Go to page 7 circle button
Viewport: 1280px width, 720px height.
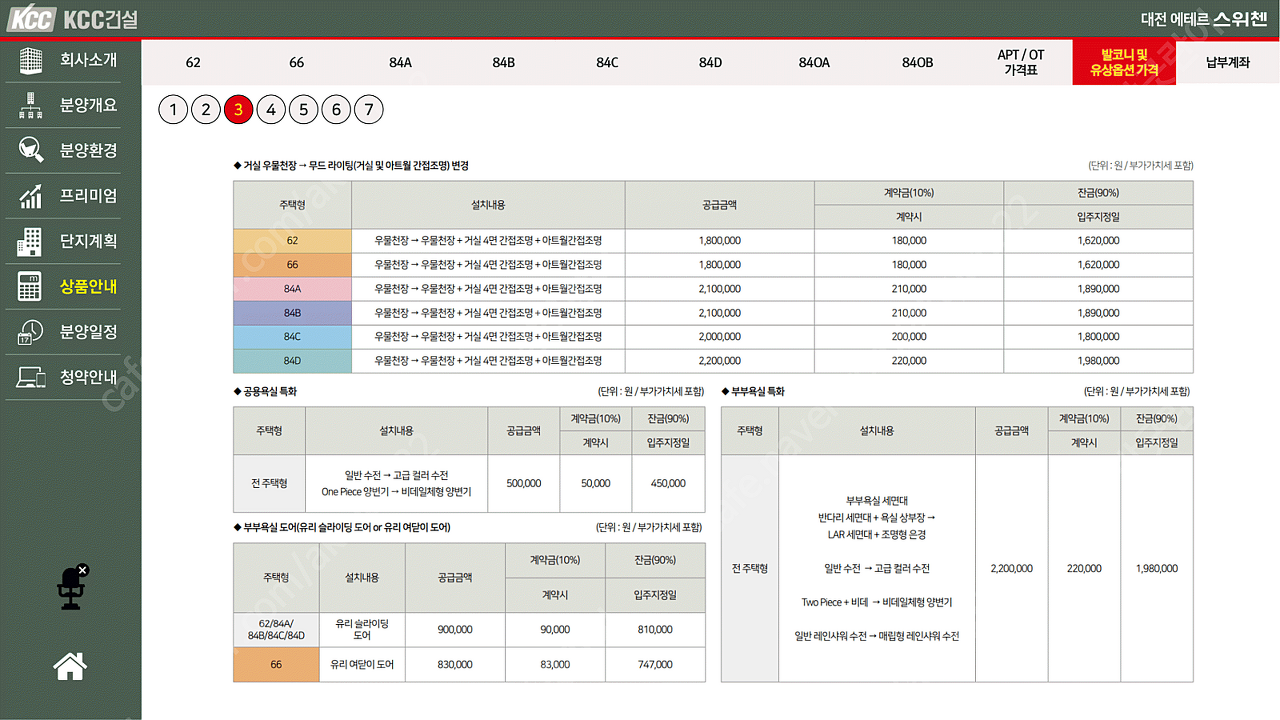coord(368,110)
